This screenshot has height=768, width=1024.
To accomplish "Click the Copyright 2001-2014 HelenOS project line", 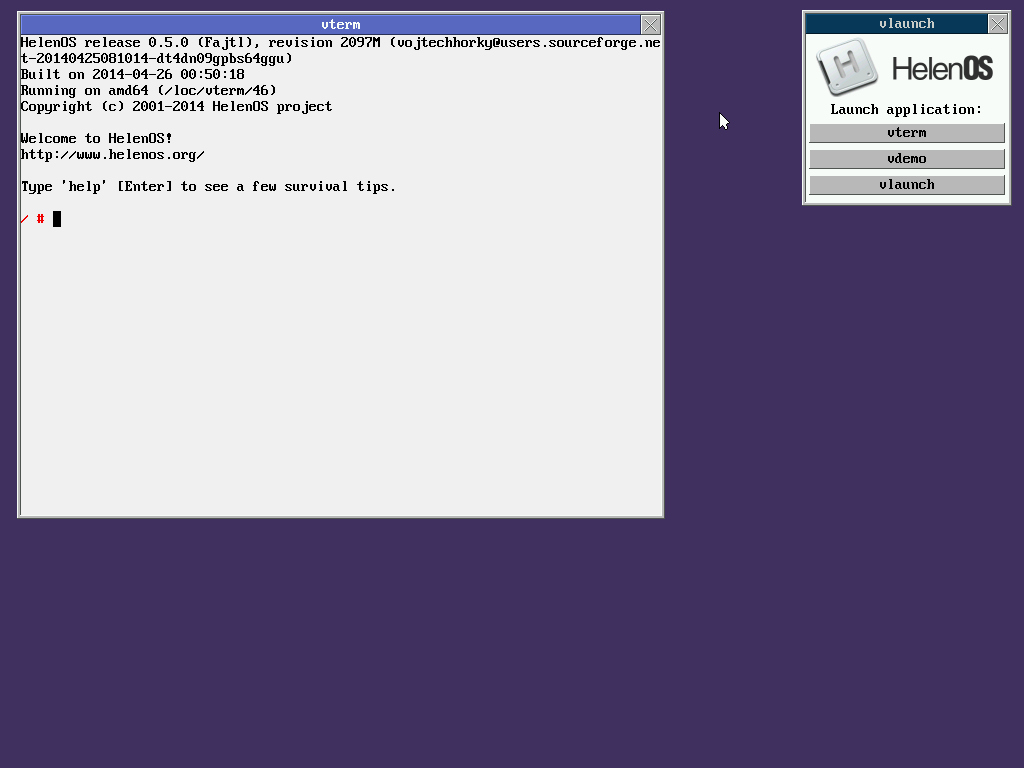I will pyautogui.click(x=176, y=106).
